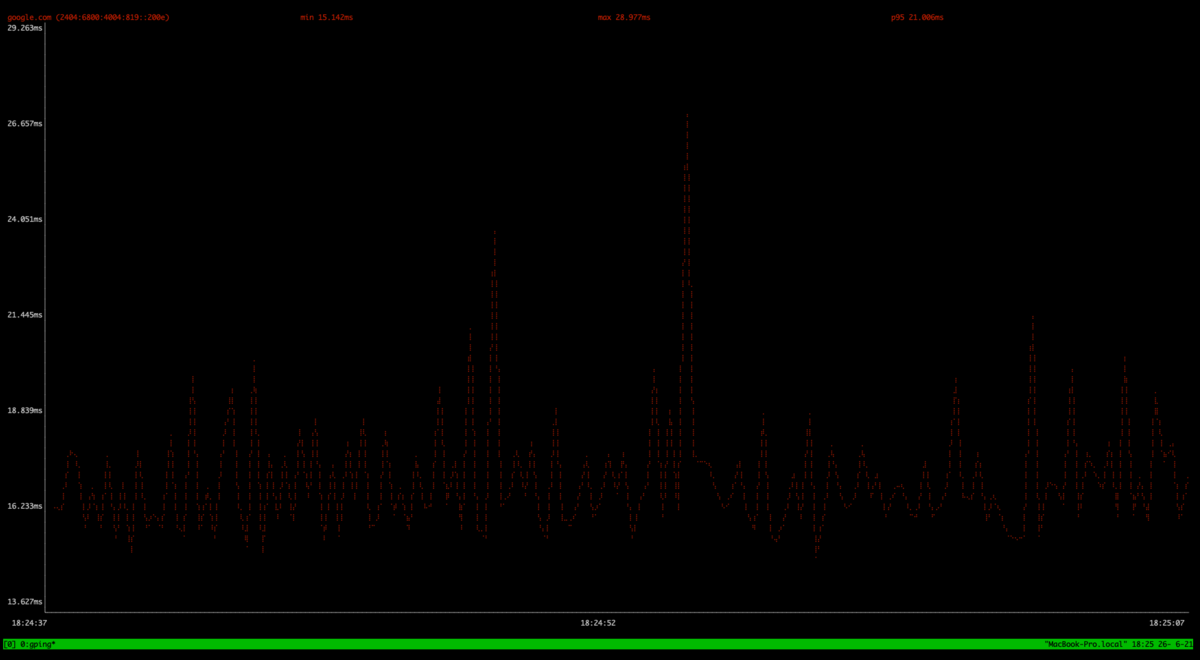
Task: Click the 21.445ms y-axis label
Action: 25,315
